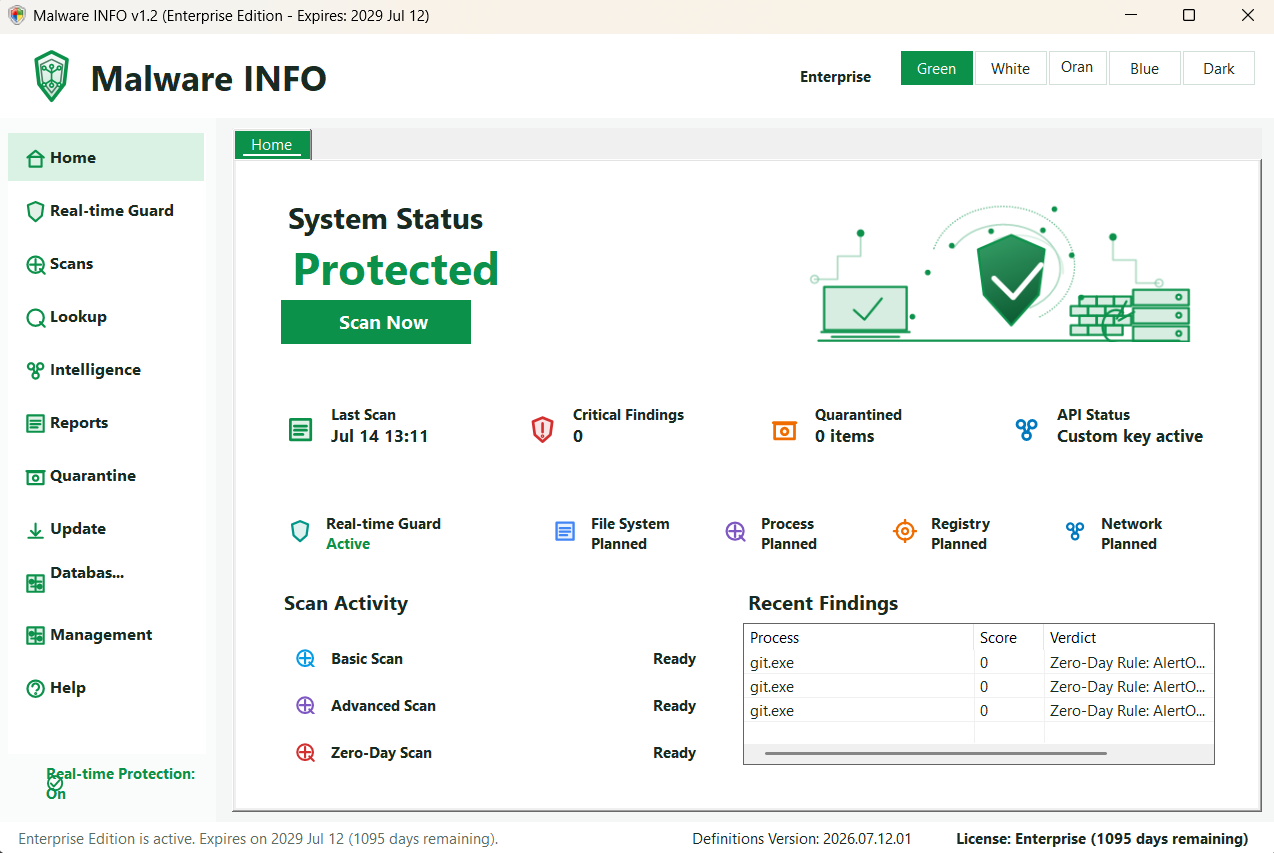Image resolution: width=1274 pixels, height=853 pixels.
Task: Click the Registry module orange target icon
Action: 905,531
